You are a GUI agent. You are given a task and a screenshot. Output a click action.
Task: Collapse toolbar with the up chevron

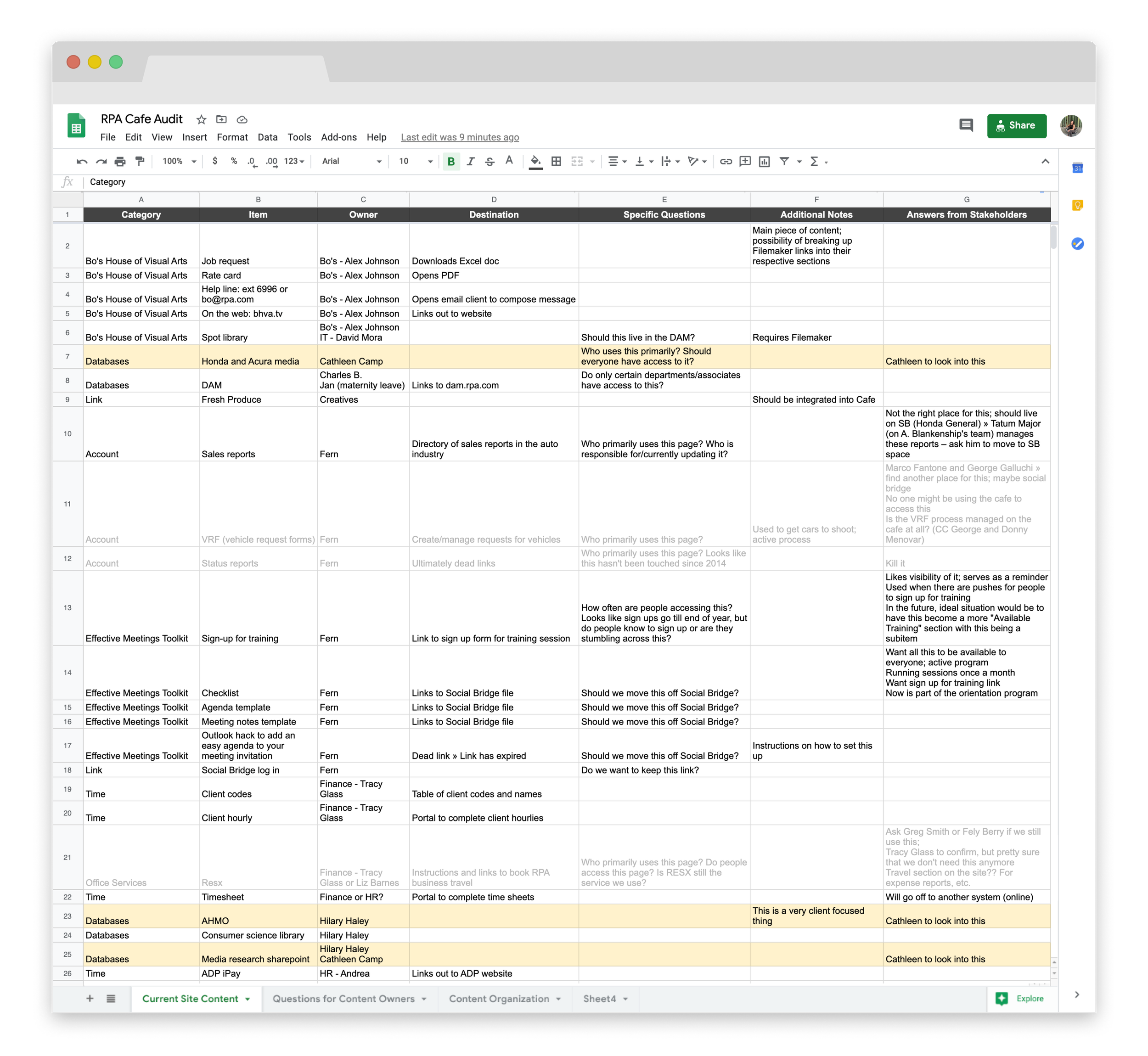coord(1045,162)
